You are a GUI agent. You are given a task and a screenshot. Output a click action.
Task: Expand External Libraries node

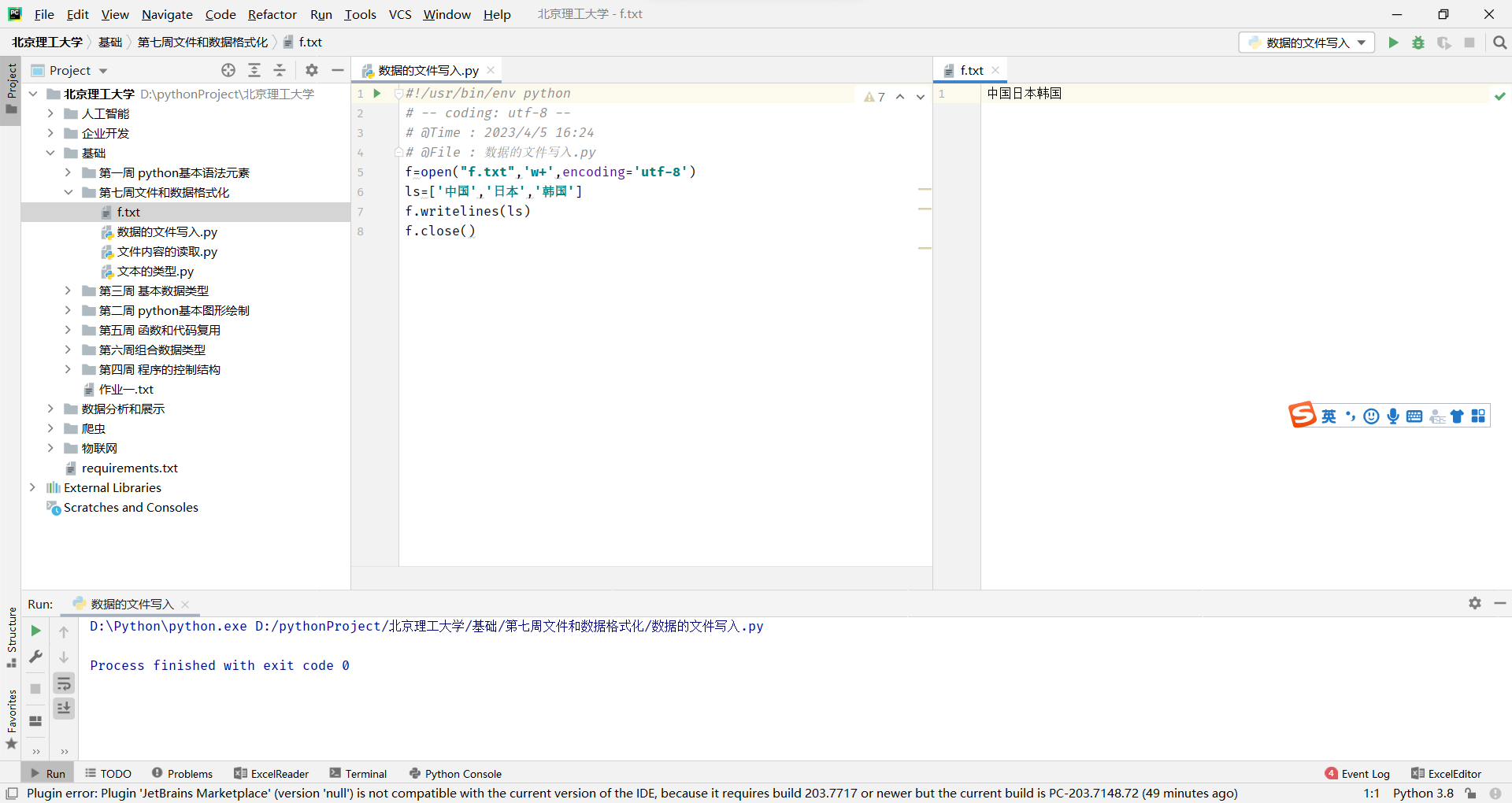pyautogui.click(x=33, y=487)
